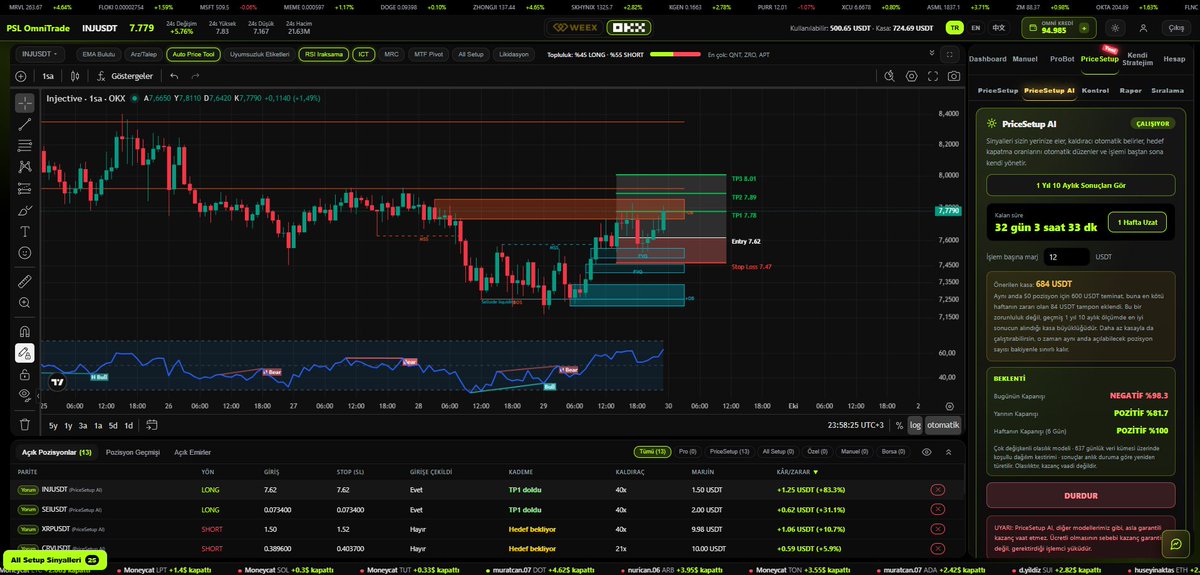Open the Manuel tab
The image size is (1200, 575).
[x=1025, y=59]
